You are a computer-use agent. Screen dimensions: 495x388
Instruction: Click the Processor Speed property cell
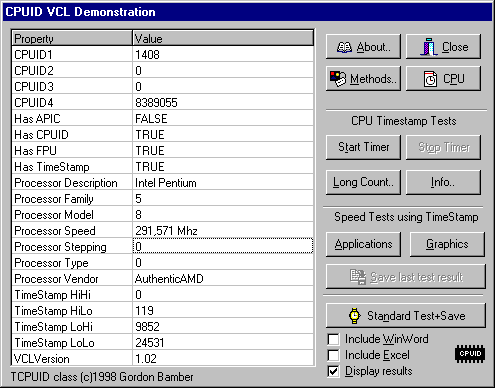pyautogui.click(x=72, y=230)
